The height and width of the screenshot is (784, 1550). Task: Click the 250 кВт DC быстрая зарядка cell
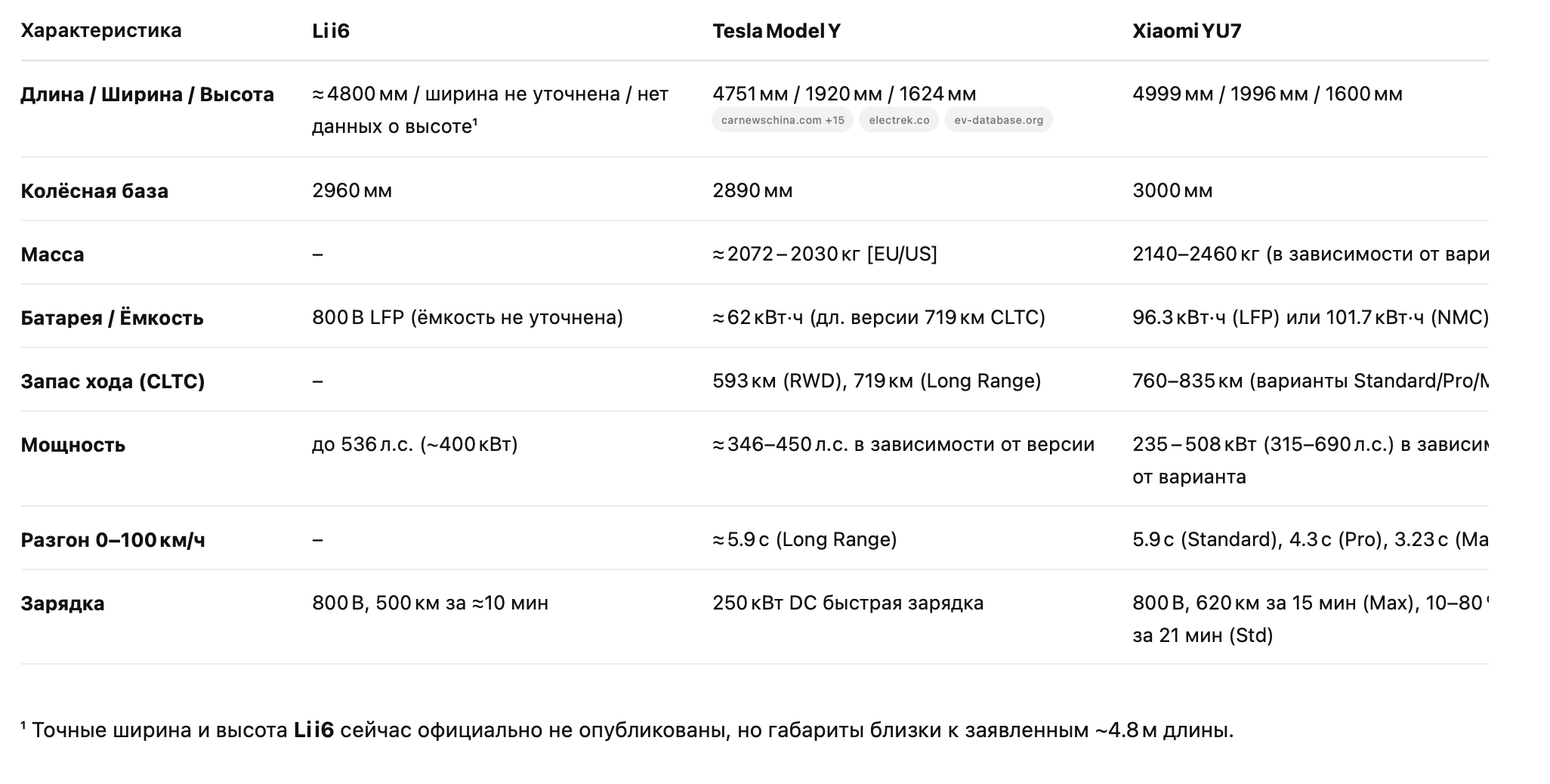pos(848,603)
